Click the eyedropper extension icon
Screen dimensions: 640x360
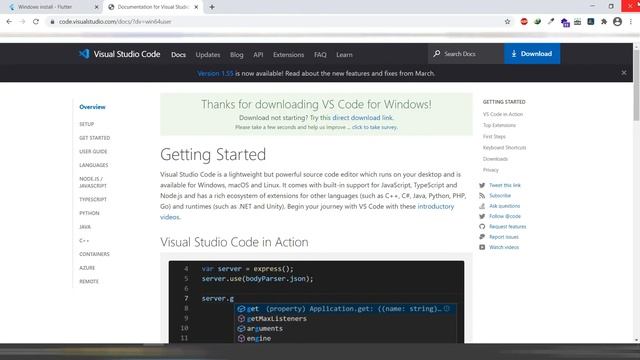pyautogui.click(x=551, y=22)
